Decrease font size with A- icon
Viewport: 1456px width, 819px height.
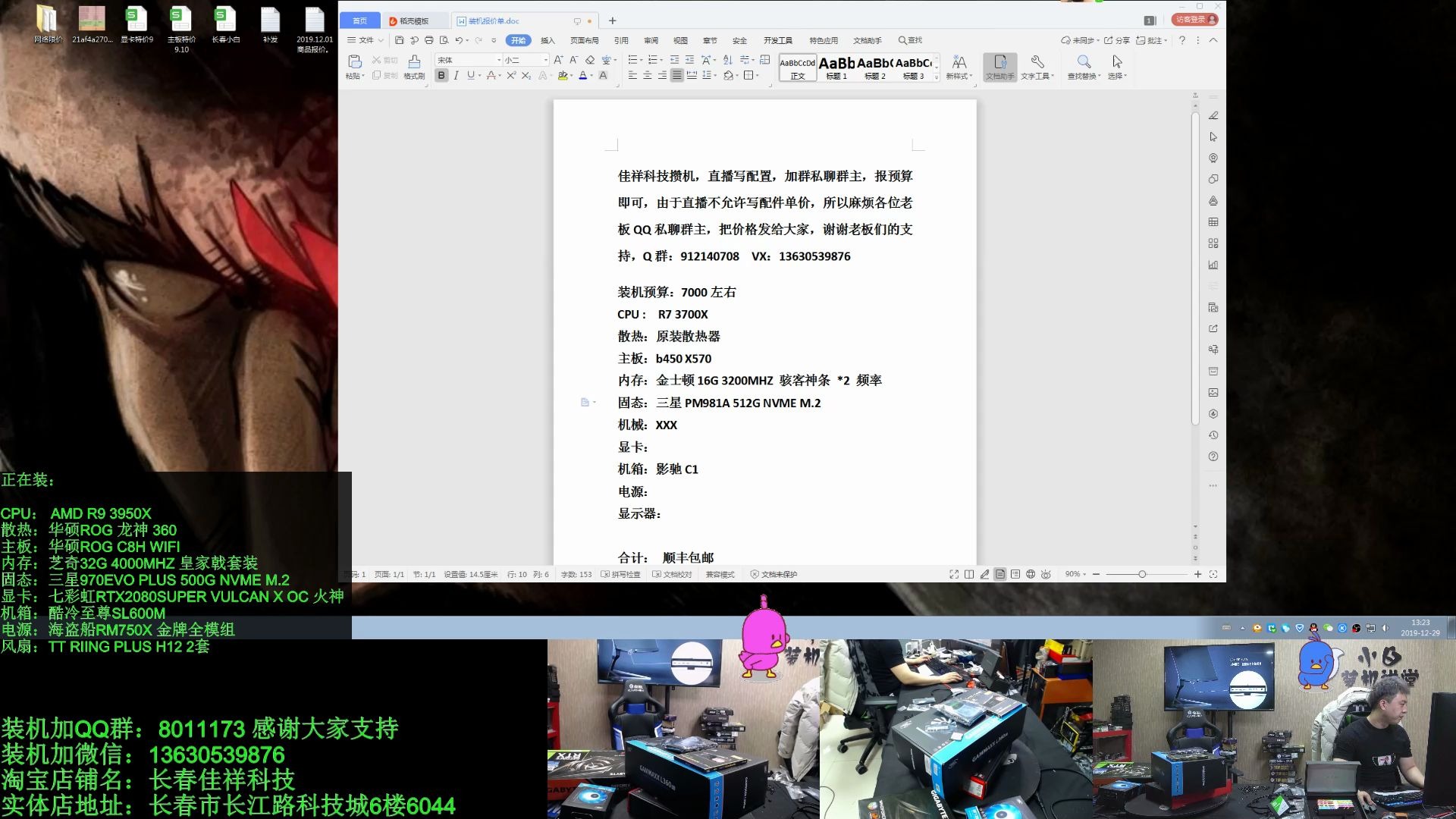coord(574,60)
